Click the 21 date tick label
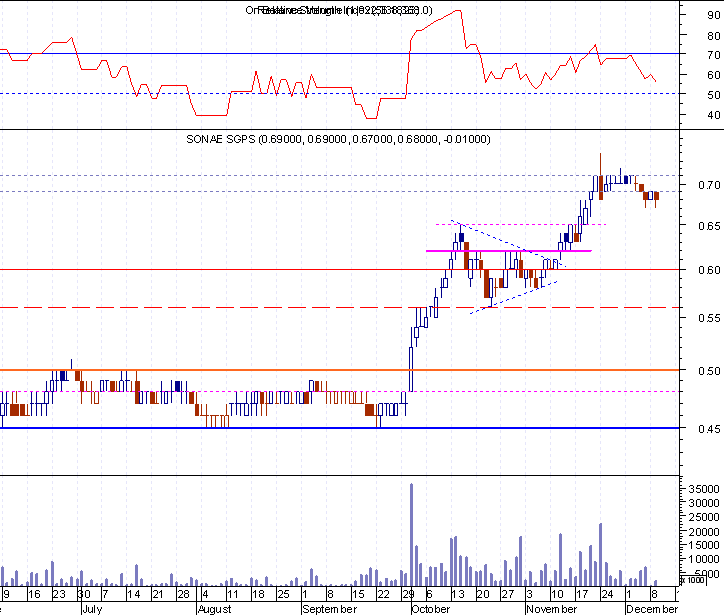The image size is (724, 615). click(x=158, y=594)
